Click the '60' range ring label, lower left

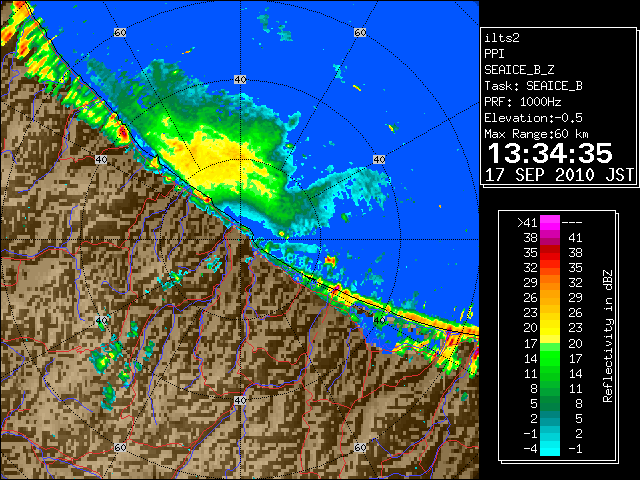120,447
